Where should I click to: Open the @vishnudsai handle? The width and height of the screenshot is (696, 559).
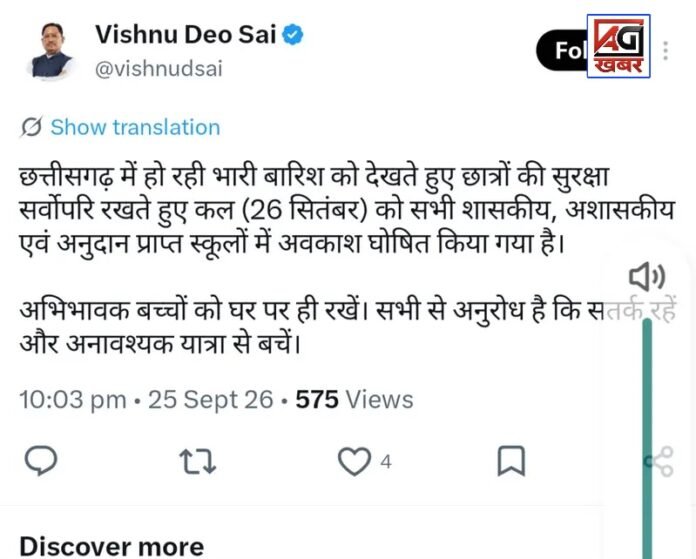[x=158, y=69]
